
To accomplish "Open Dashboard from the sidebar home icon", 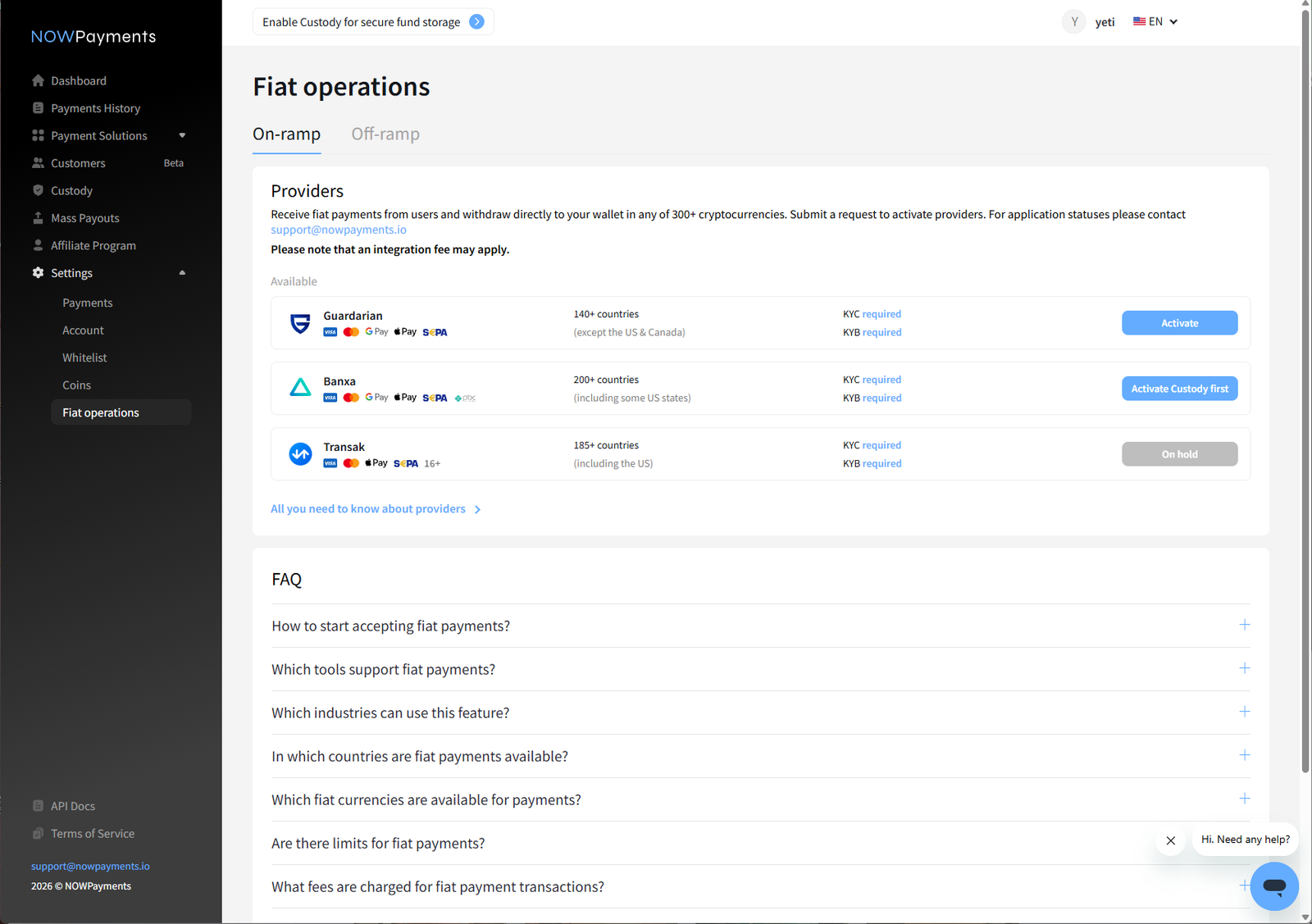I will point(39,80).
